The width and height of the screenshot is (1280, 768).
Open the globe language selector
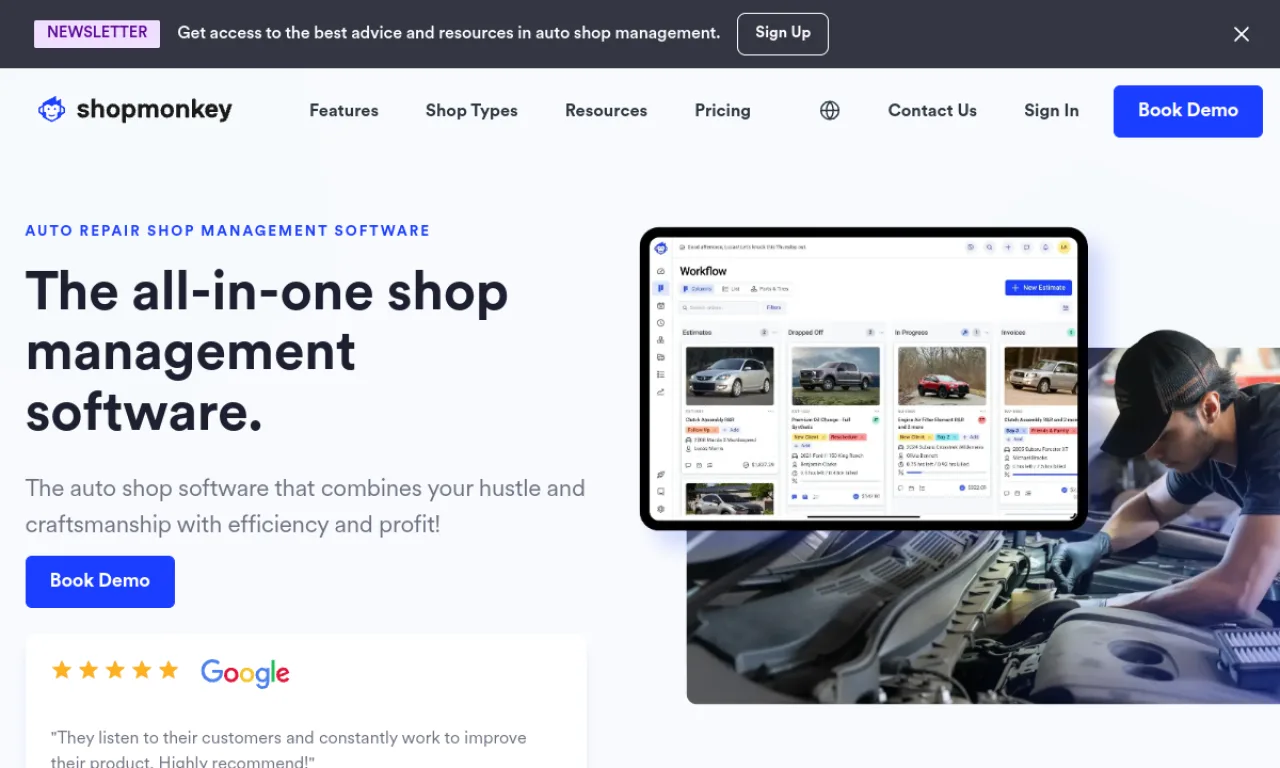coord(830,111)
